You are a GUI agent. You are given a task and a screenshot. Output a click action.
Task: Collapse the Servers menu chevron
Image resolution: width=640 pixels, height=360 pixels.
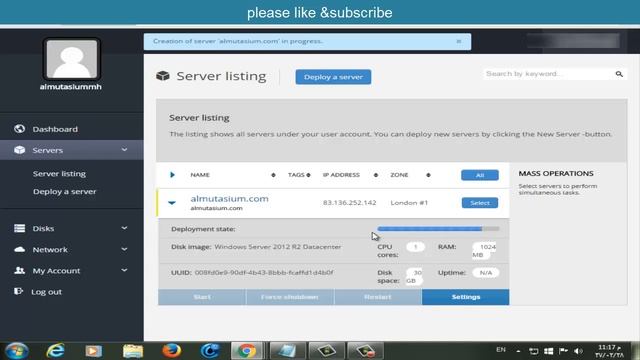(x=124, y=150)
